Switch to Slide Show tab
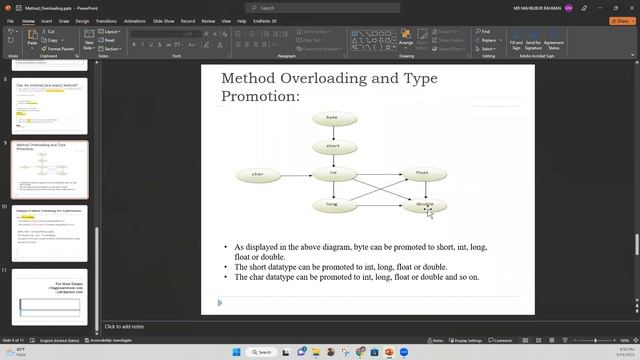 (164, 21)
